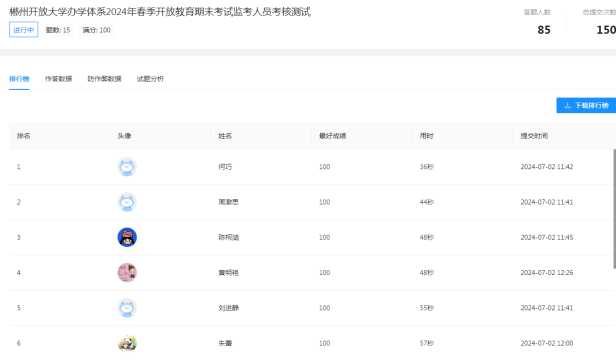Click the exam title heading text
Image resolution: width=616 pixels, height=361 pixels.
(160, 12)
